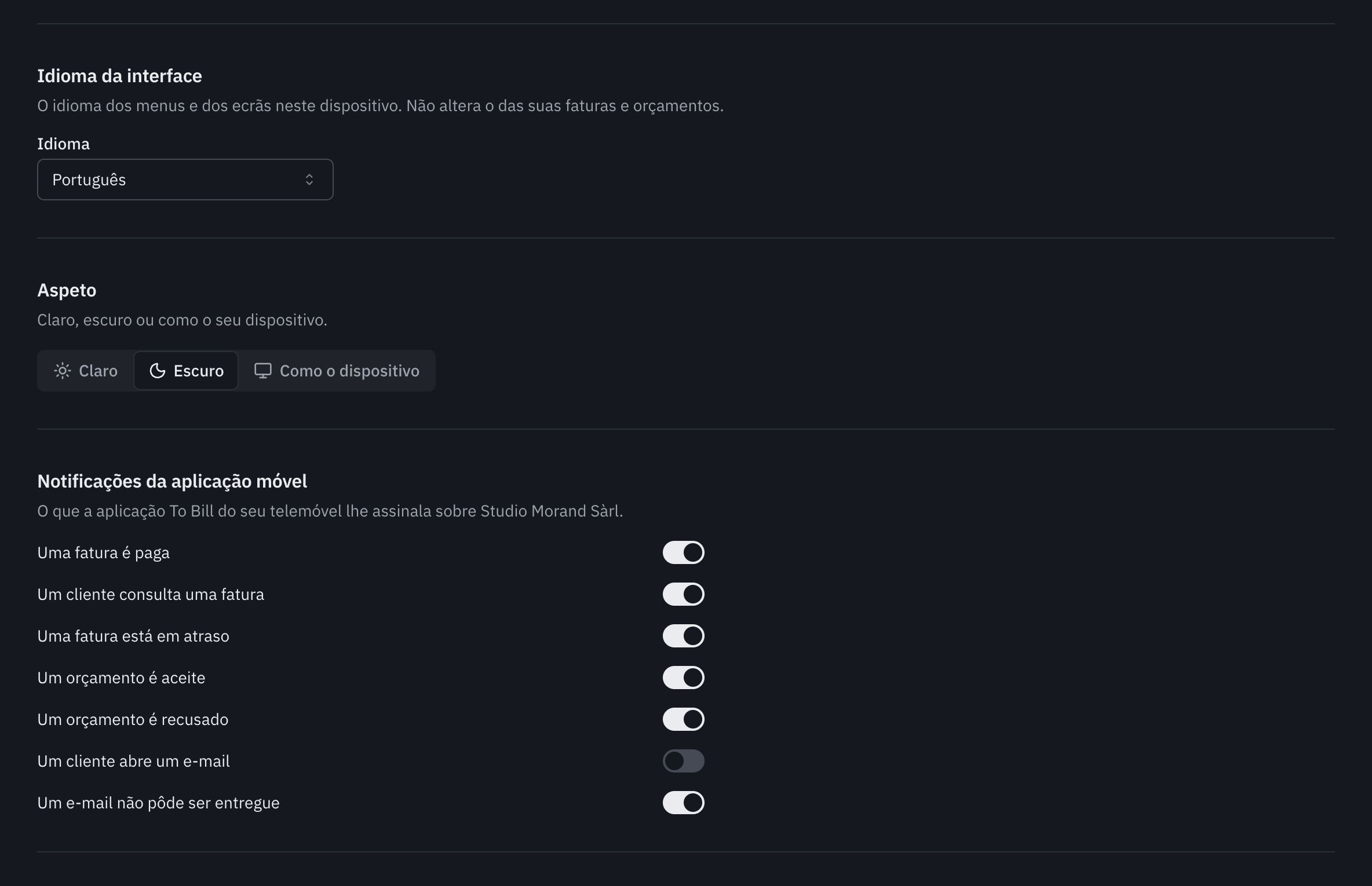
Task: Click the monitor icon for device theme
Action: 263,371
